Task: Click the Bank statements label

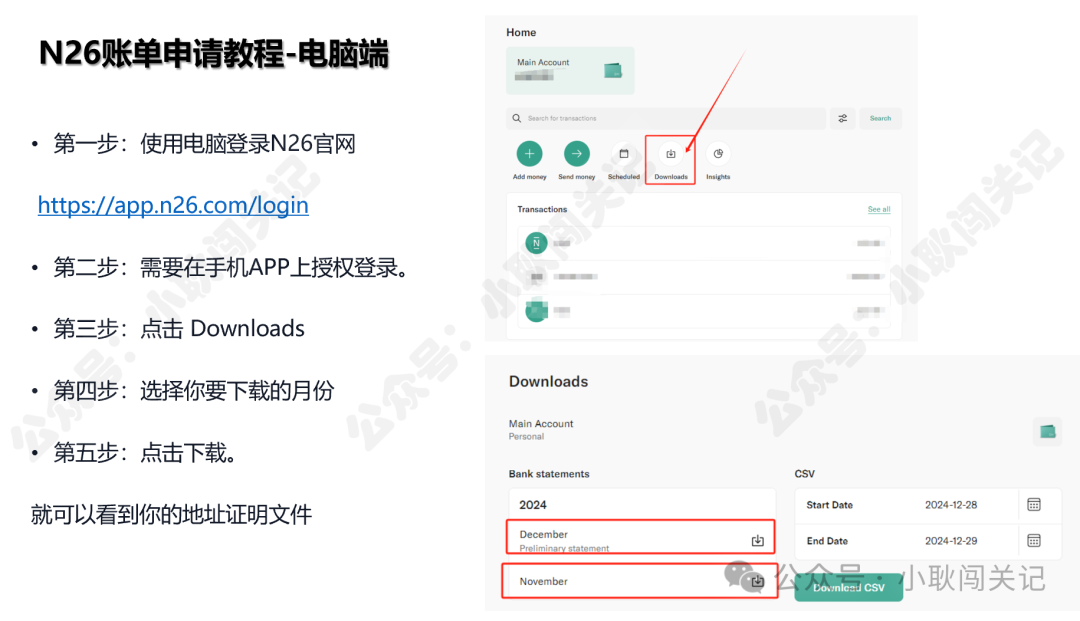Action: (x=549, y=474)
